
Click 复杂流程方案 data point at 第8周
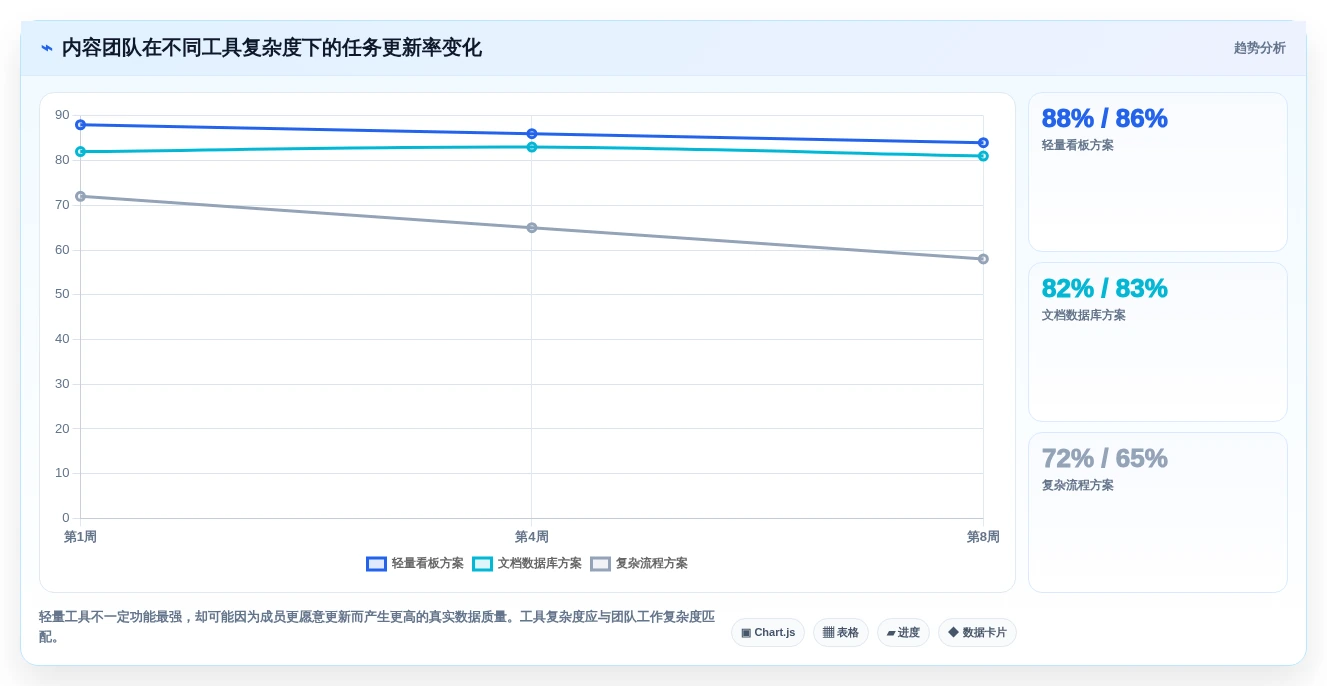[x=983, y=259]
